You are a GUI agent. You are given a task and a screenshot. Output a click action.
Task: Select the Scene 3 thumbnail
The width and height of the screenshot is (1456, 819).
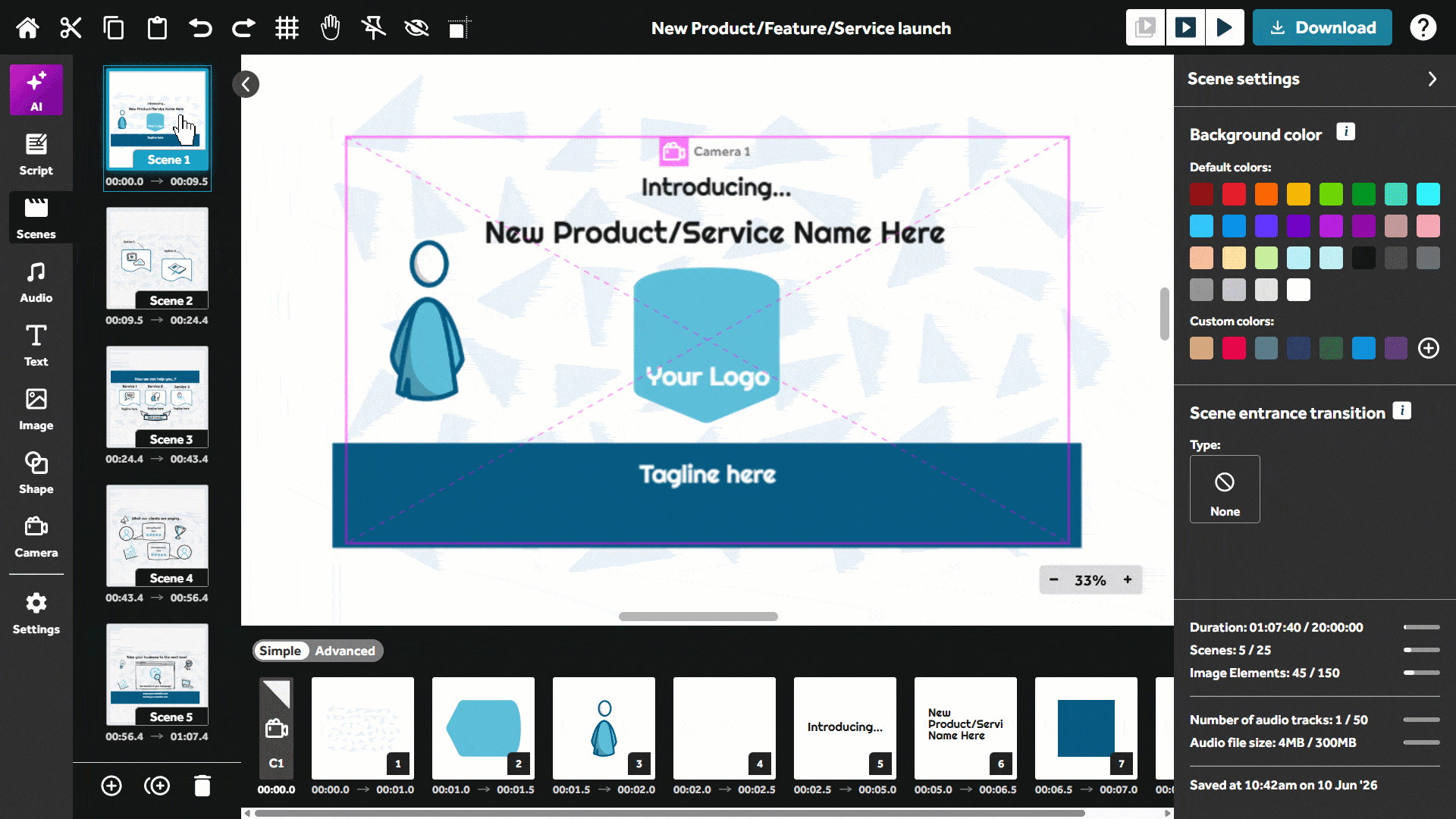click(157, 397)
